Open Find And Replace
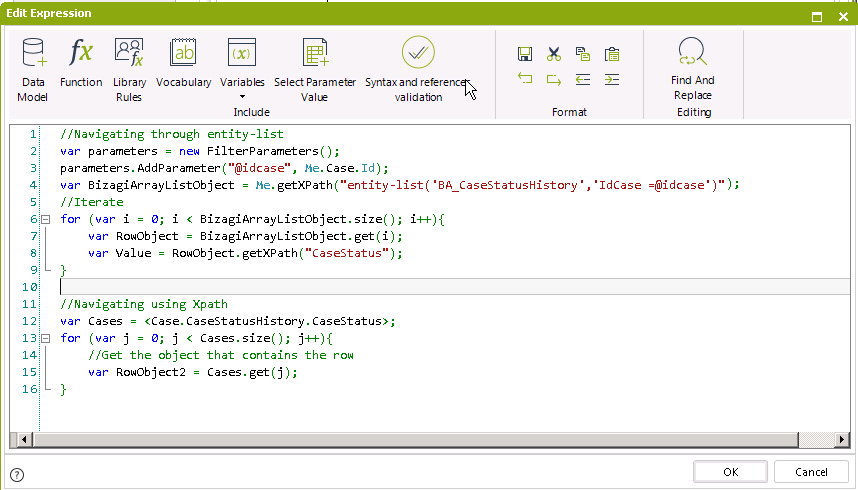This screenshot has height=490, width=858. pos(693,68)
